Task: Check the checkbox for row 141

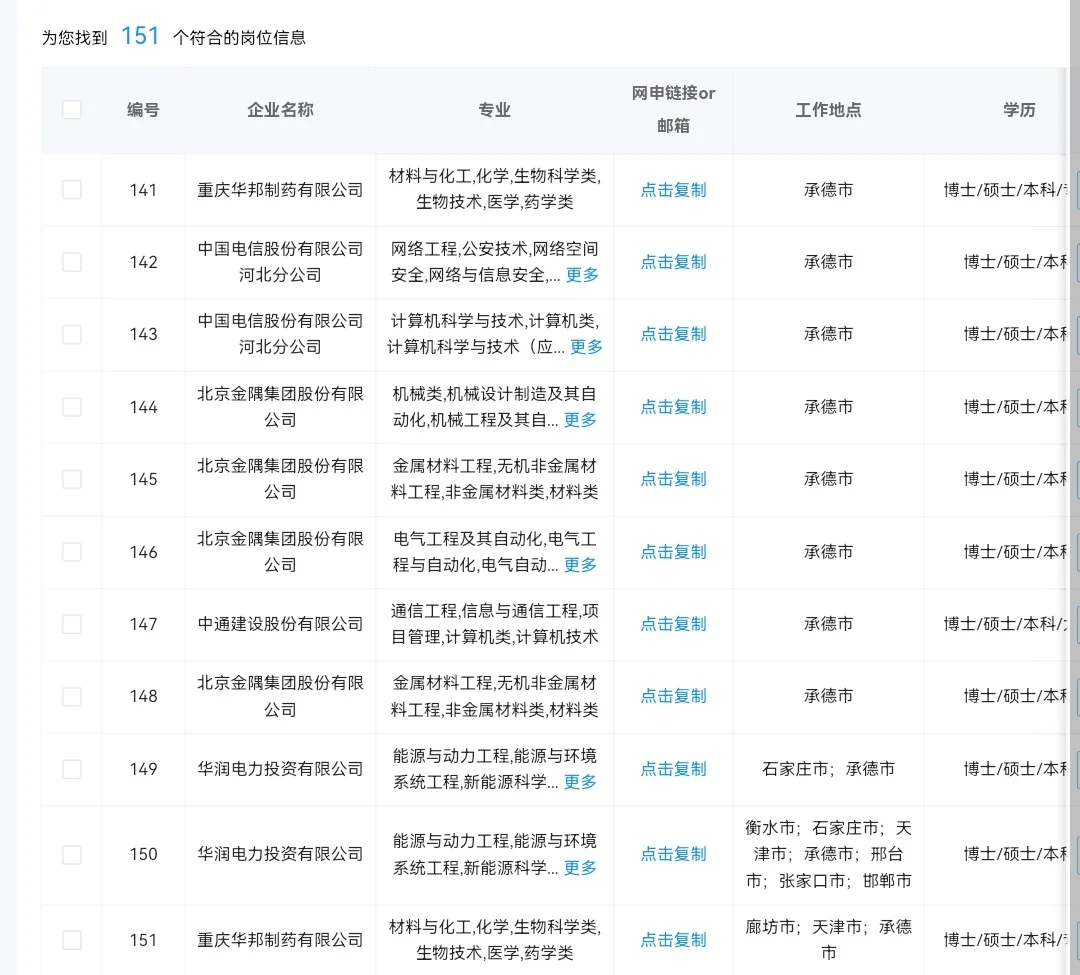Action: pos(72,189)
